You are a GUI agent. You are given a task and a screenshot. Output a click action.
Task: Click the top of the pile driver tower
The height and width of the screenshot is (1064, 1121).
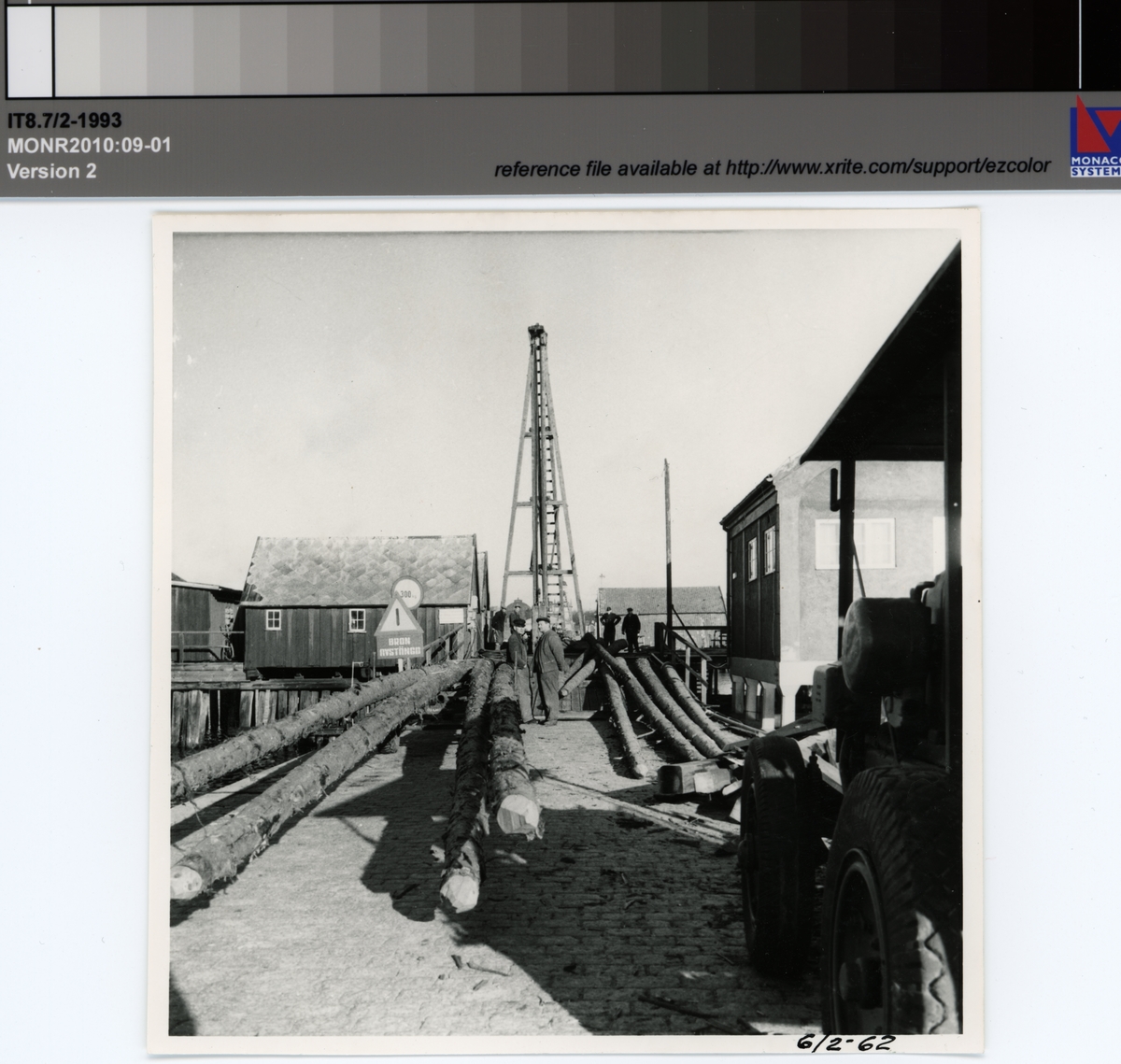pyautogui.click(x=536, y=334)
